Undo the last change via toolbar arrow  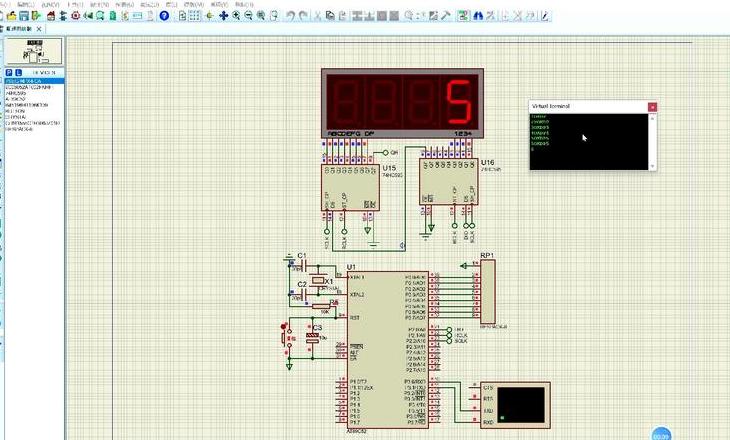[291, 16]
